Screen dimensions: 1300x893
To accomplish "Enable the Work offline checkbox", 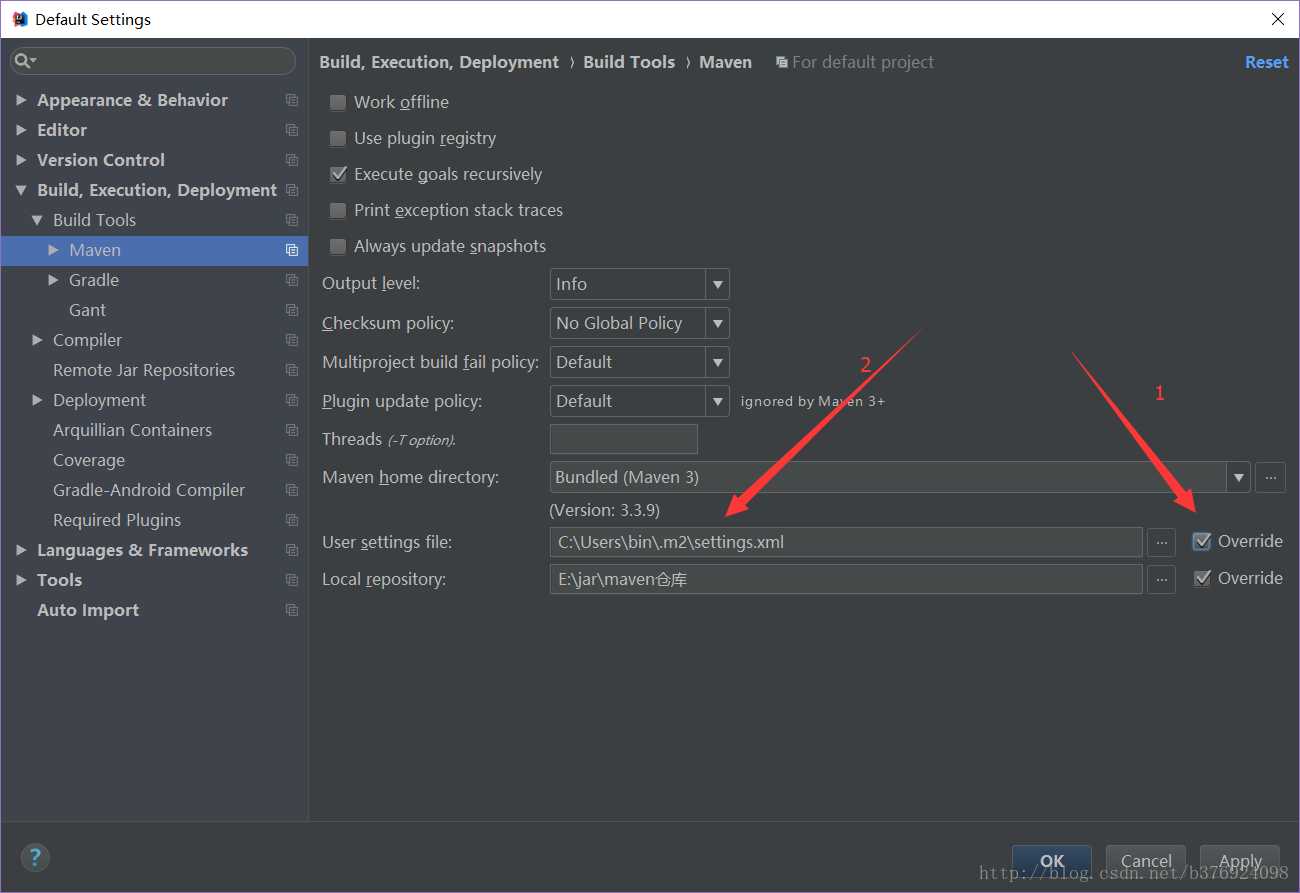I will (338, 102).
